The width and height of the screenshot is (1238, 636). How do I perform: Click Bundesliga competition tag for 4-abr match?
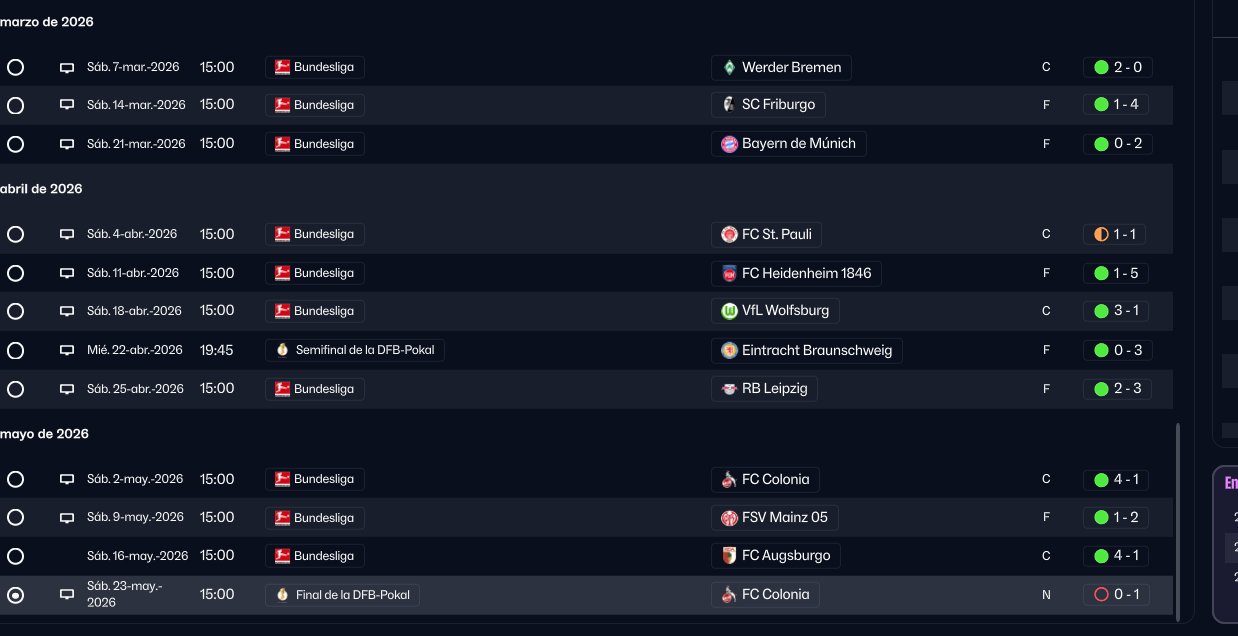[x=315, y=234]
